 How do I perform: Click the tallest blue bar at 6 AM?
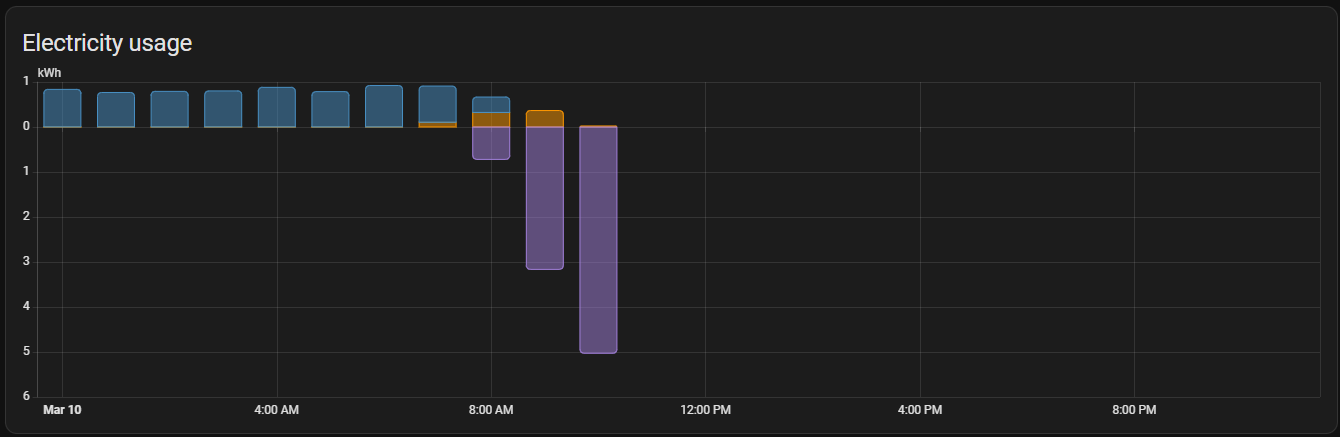coord(384,106)
